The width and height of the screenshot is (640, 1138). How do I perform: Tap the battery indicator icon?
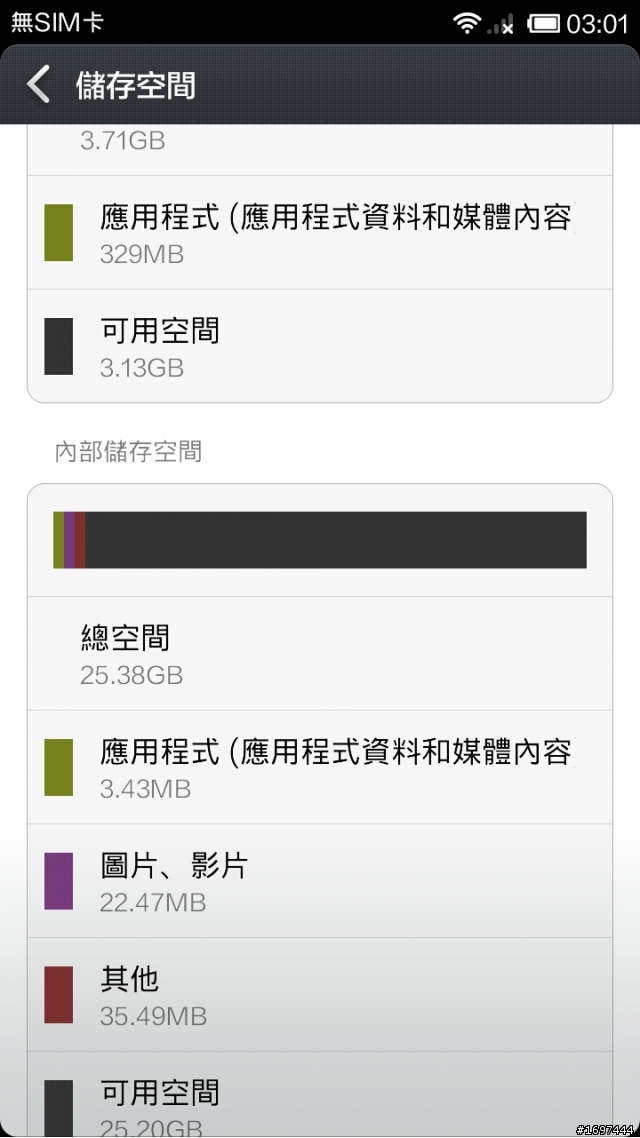(543, 23)
